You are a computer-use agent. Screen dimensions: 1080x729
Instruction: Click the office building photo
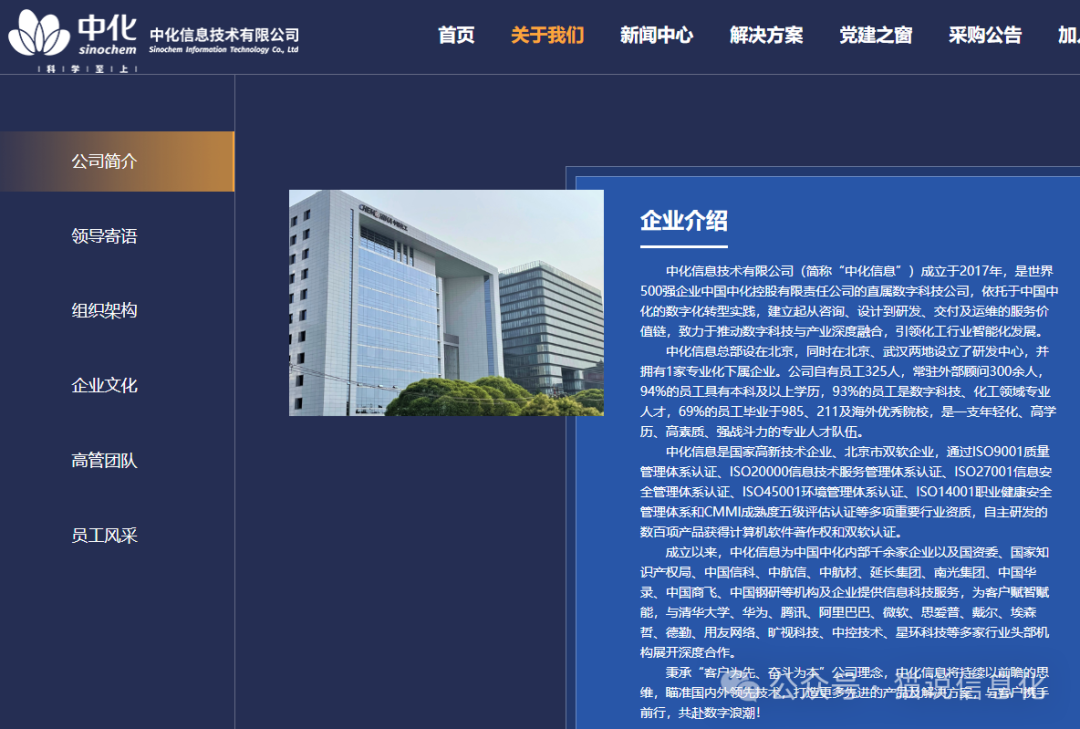click(446, 302)
